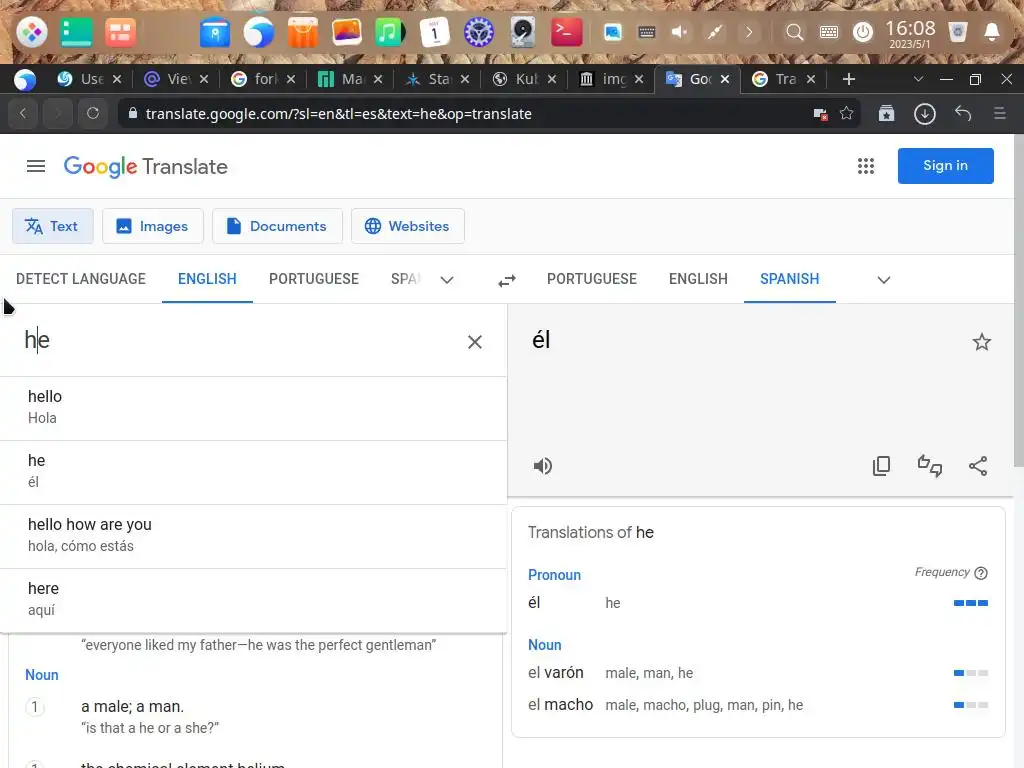1024x768 pixels.
Task: Save translation with the star icon
Action: tap(982, 342)
